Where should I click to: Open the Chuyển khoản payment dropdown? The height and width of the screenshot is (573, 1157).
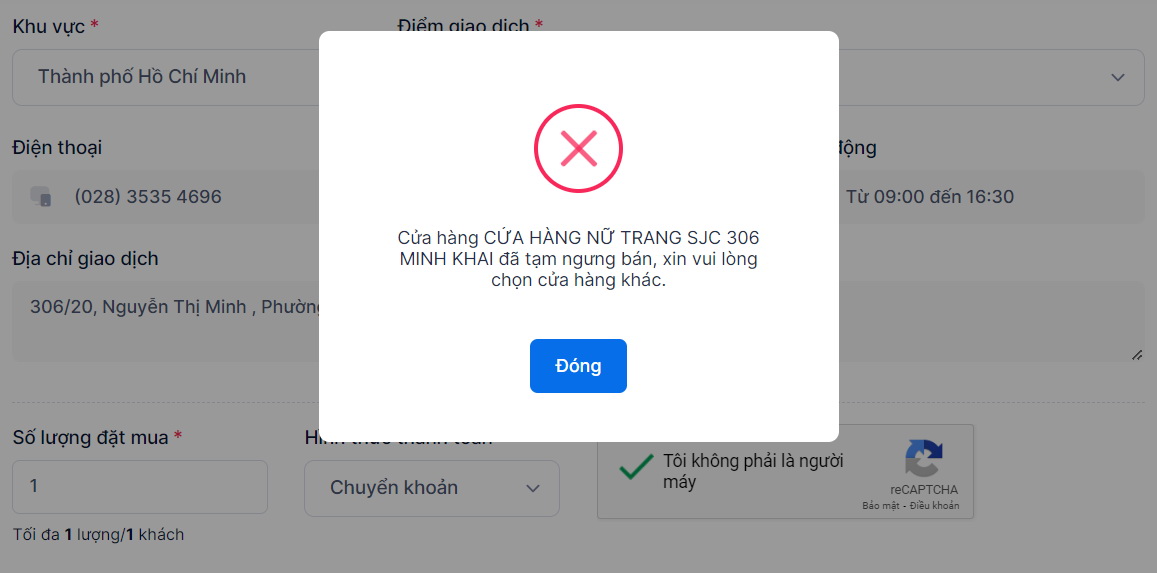432,487
